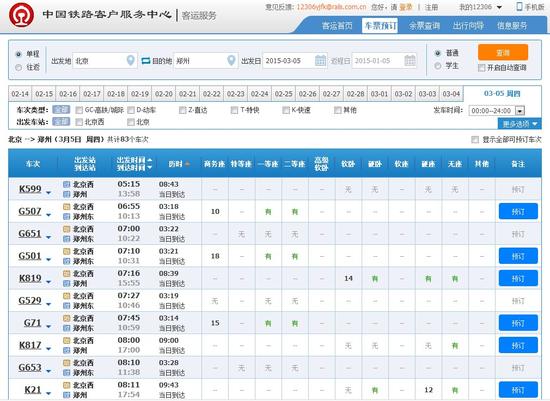The image size is (550, 401).
Task: Open passenger service home tab
Action: click(337, 26)
